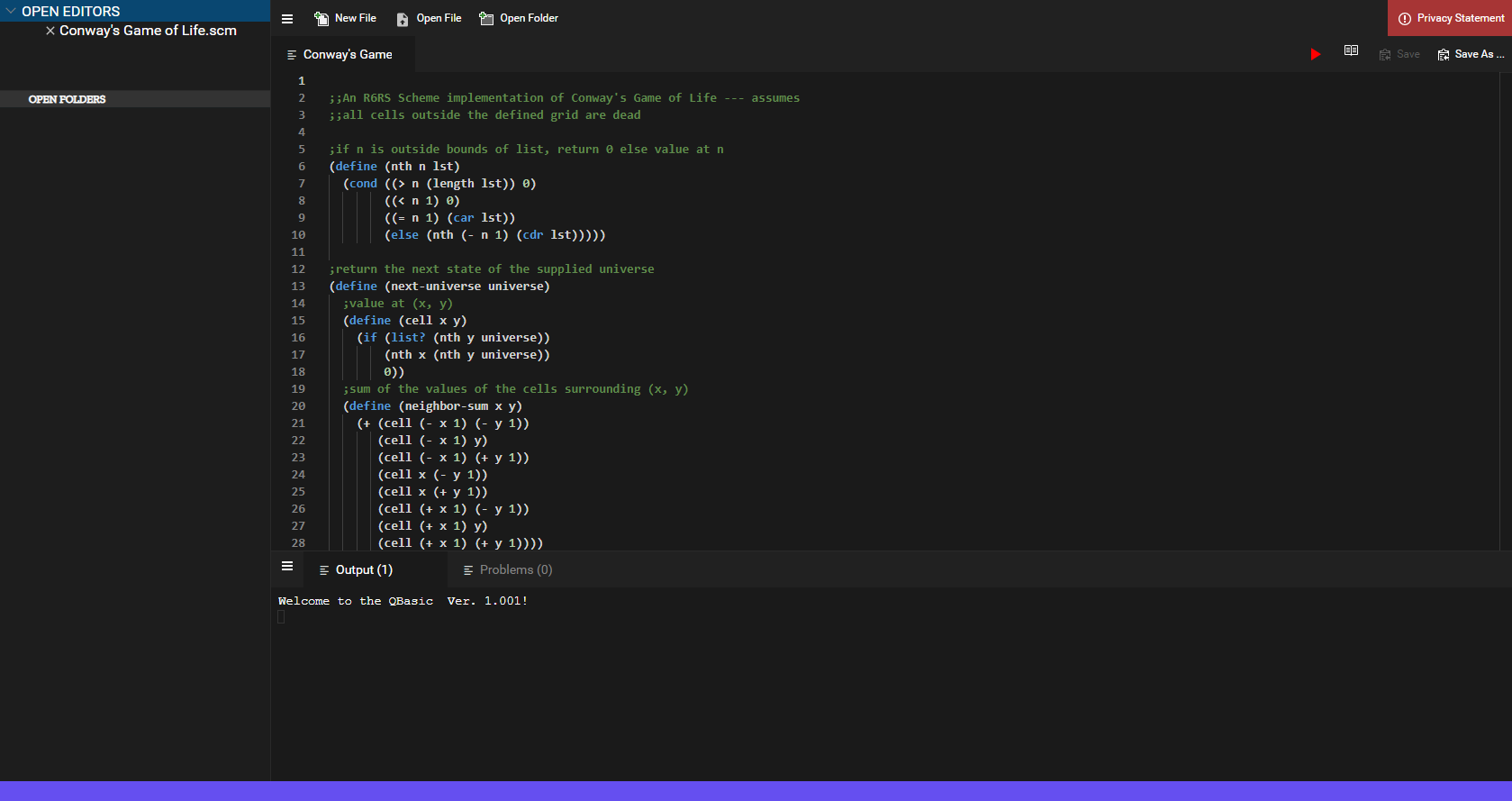The width and height of the screenshot is (1512, 801).
Task: Click the Save disk icon
Action: (x=1385, y=55)
